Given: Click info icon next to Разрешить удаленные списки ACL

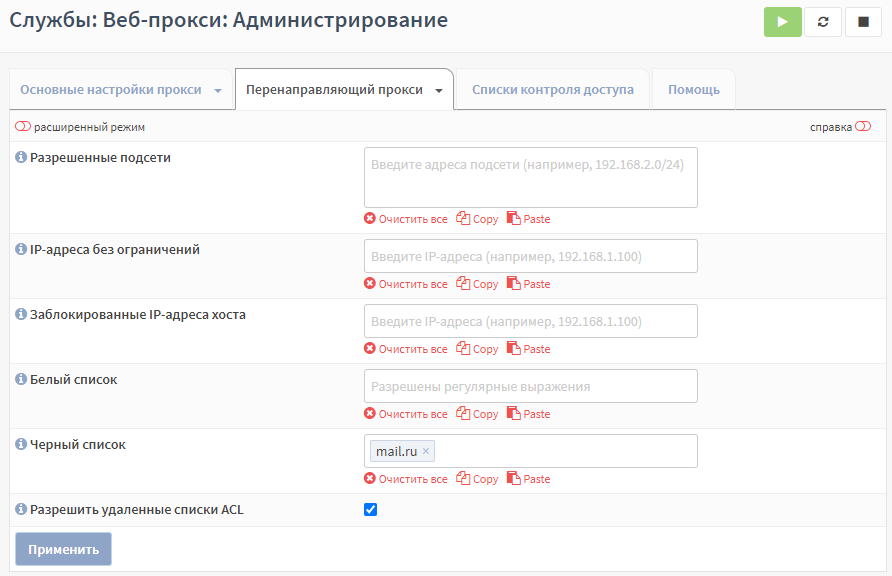Looking at the screenshot, I should (x=21, y=509).
